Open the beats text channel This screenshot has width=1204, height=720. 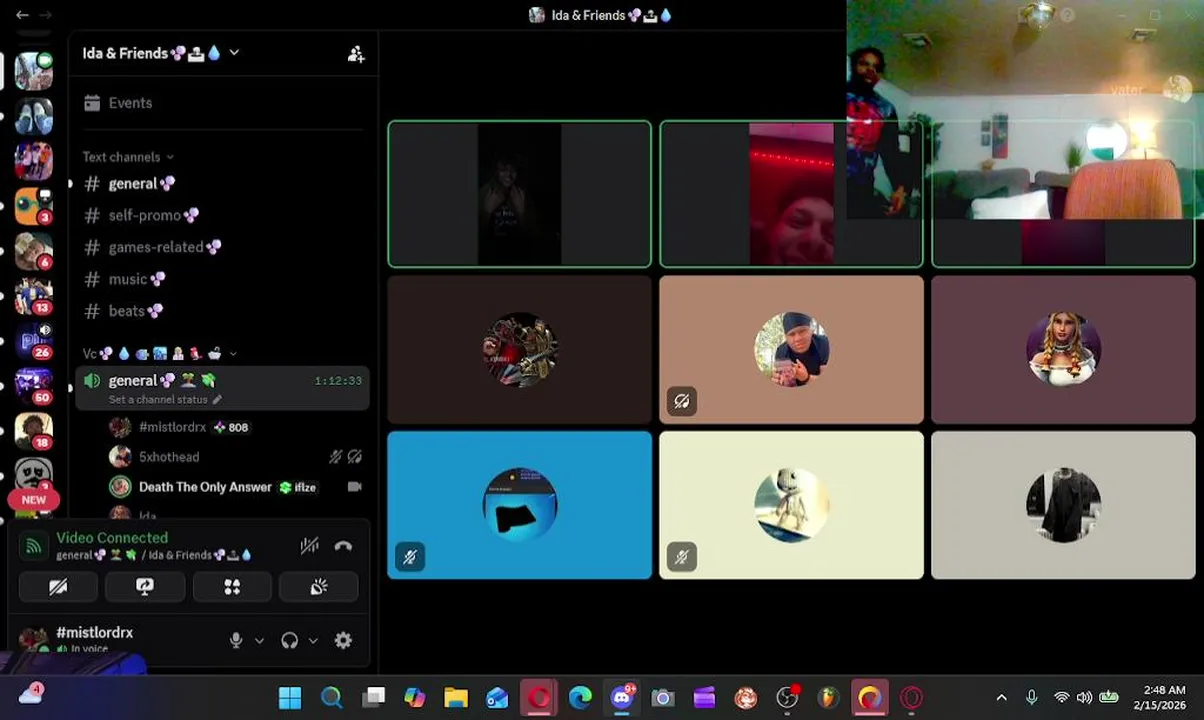tap(222, 311)
